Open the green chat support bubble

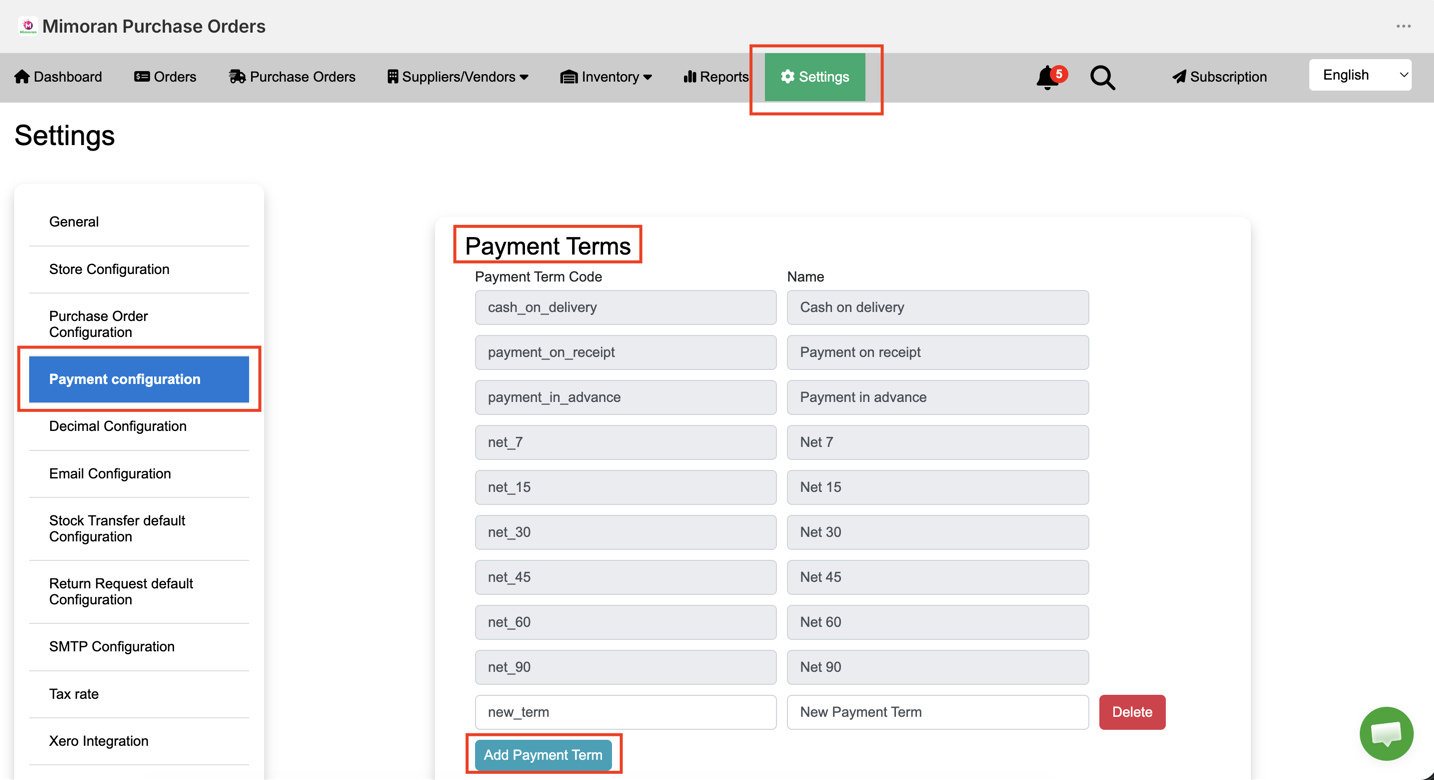pos(1386,733)
